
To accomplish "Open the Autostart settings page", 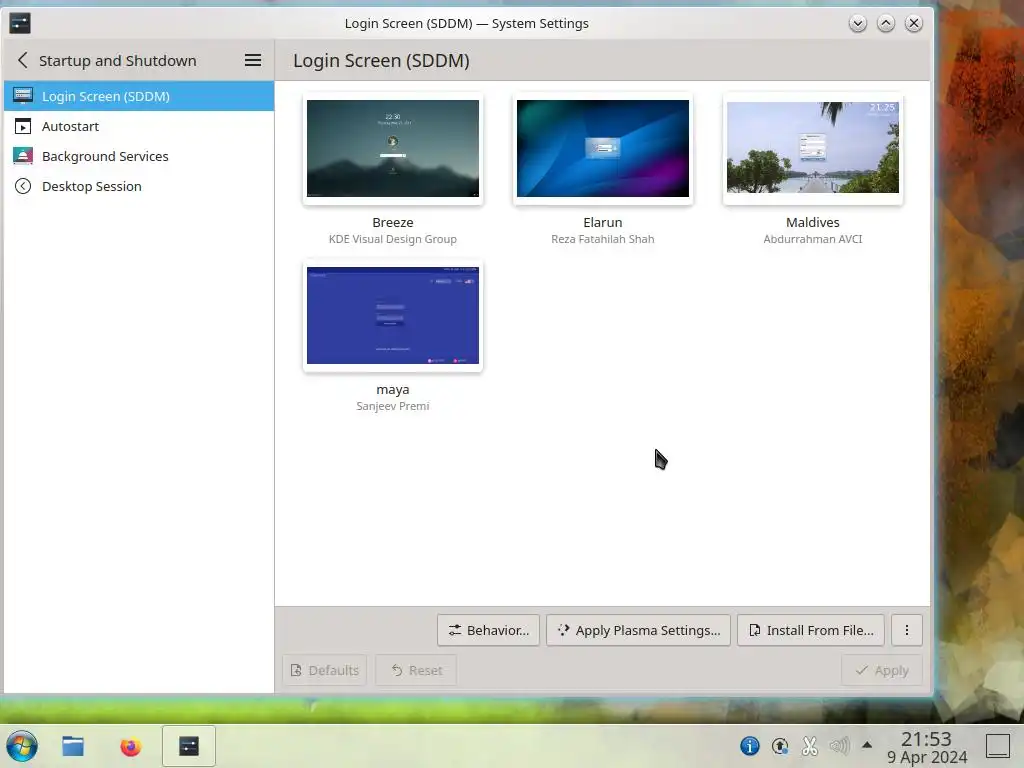I will 138,126.
